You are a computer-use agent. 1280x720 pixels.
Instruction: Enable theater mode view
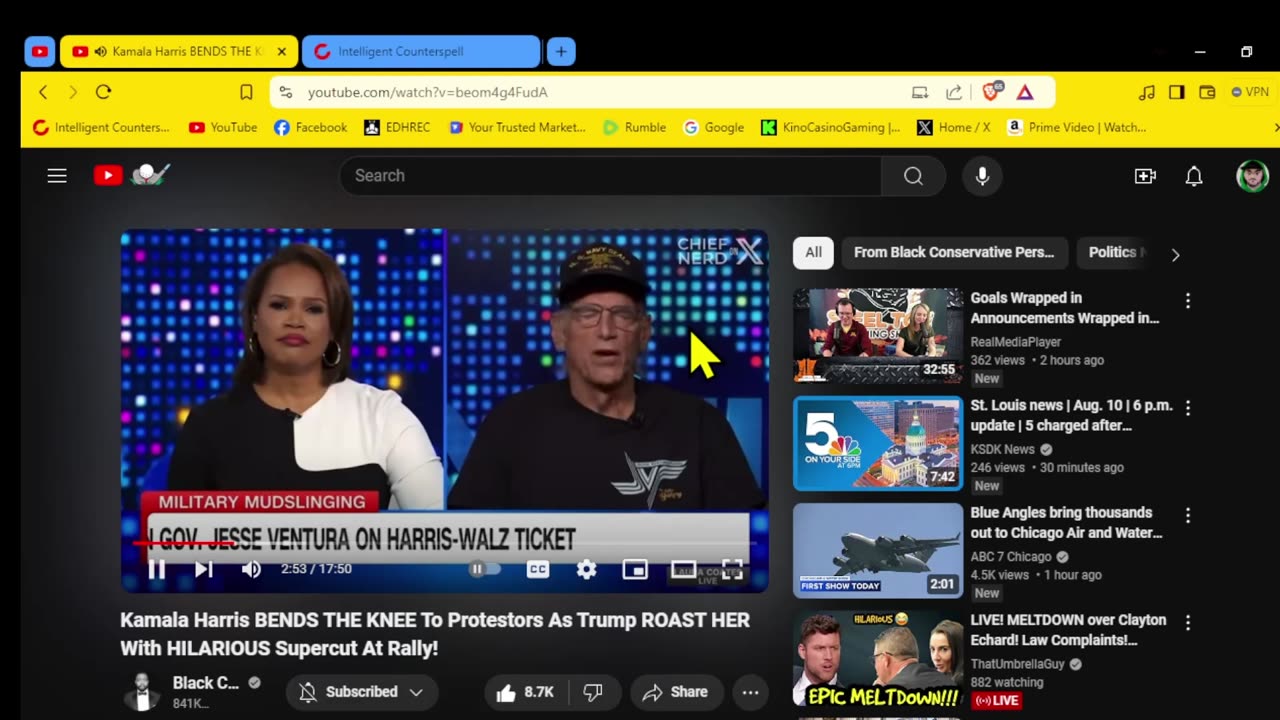tap(684, 569)
